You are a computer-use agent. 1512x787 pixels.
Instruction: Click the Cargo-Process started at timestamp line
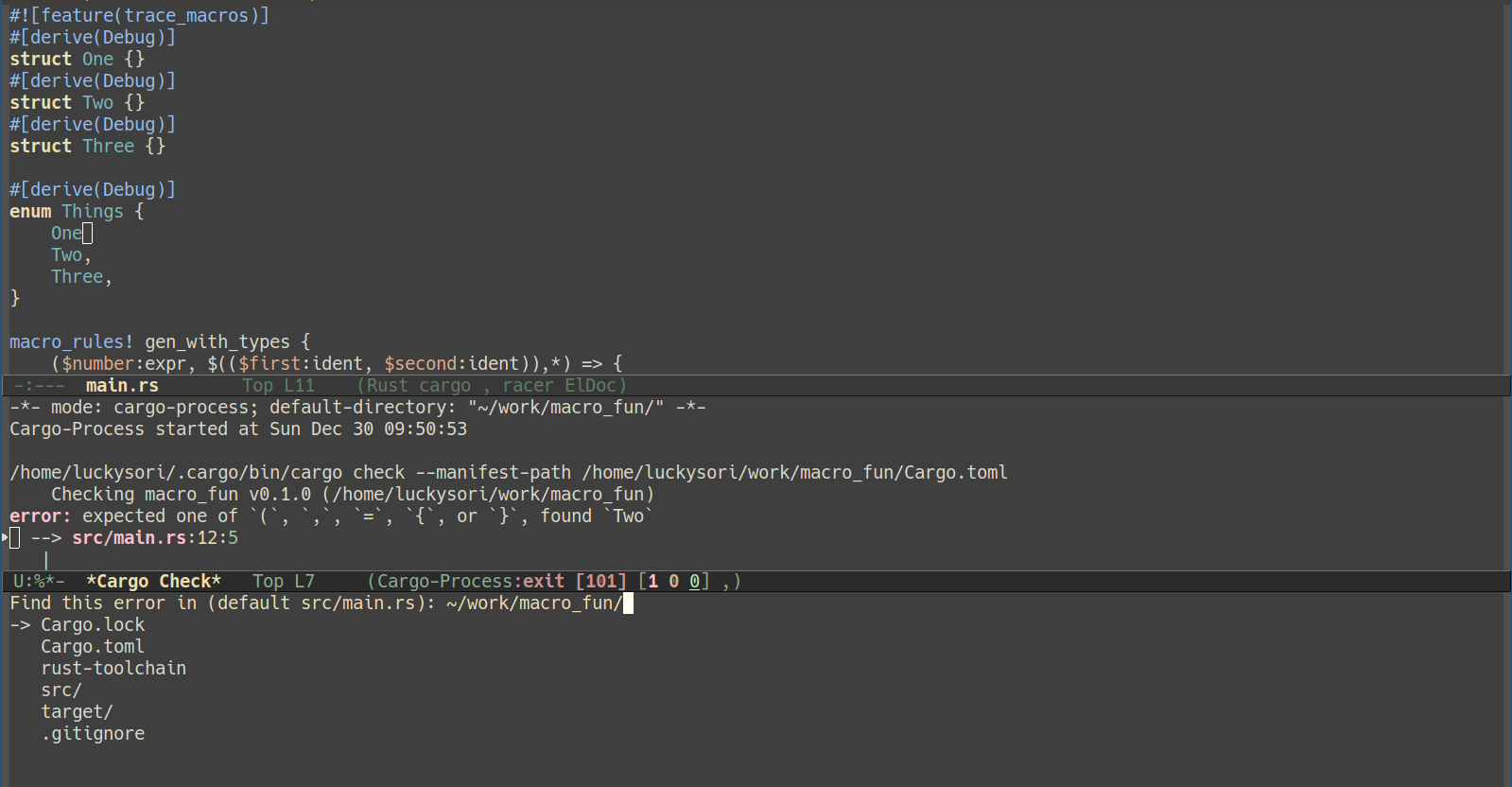(x=238, y=429)
